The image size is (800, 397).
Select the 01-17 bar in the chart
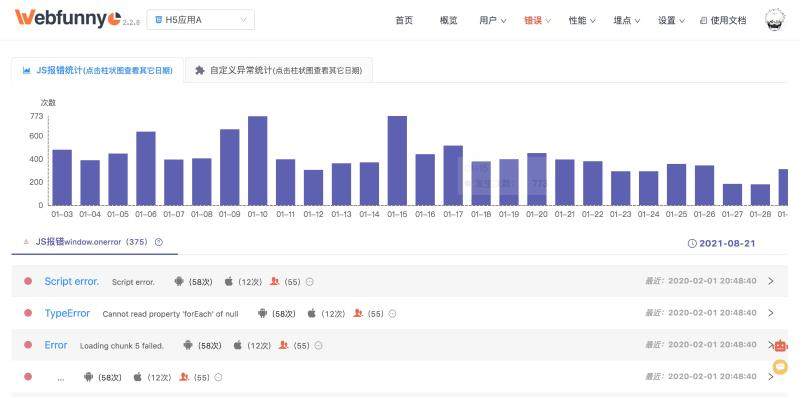click(x=453, y=175)
